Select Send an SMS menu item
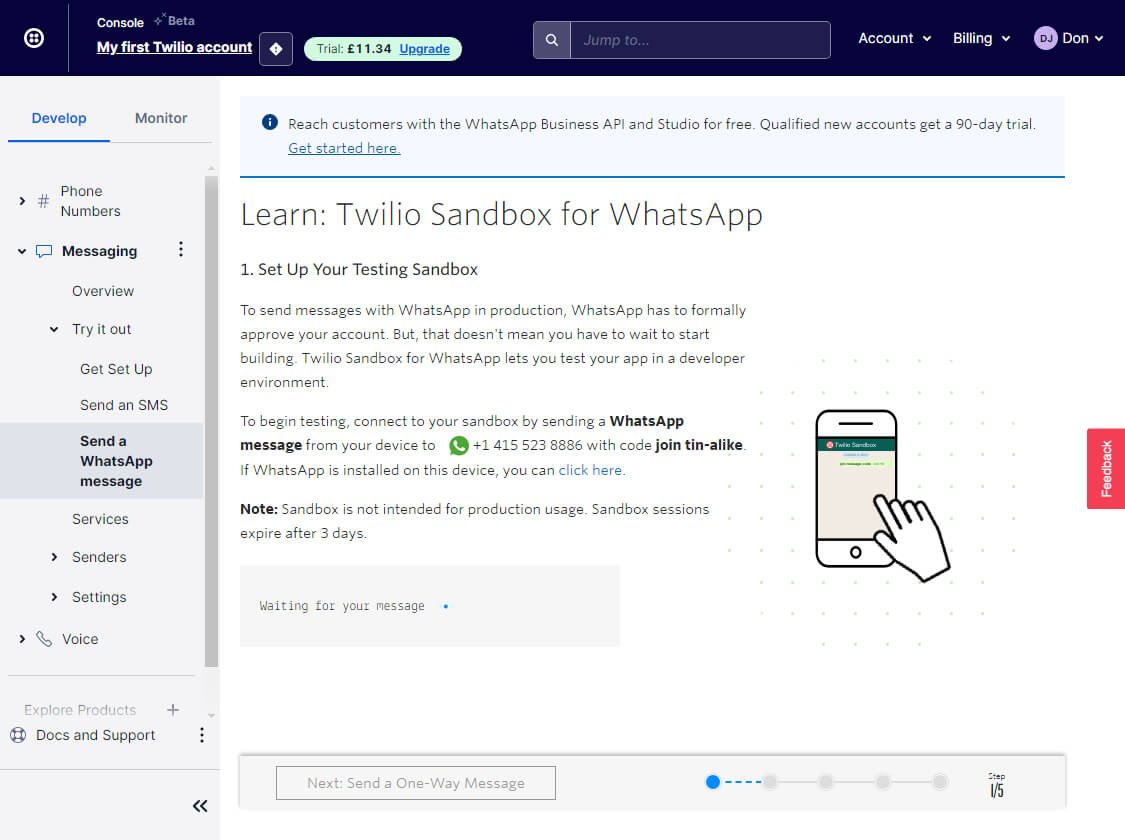 coord(124,405)
